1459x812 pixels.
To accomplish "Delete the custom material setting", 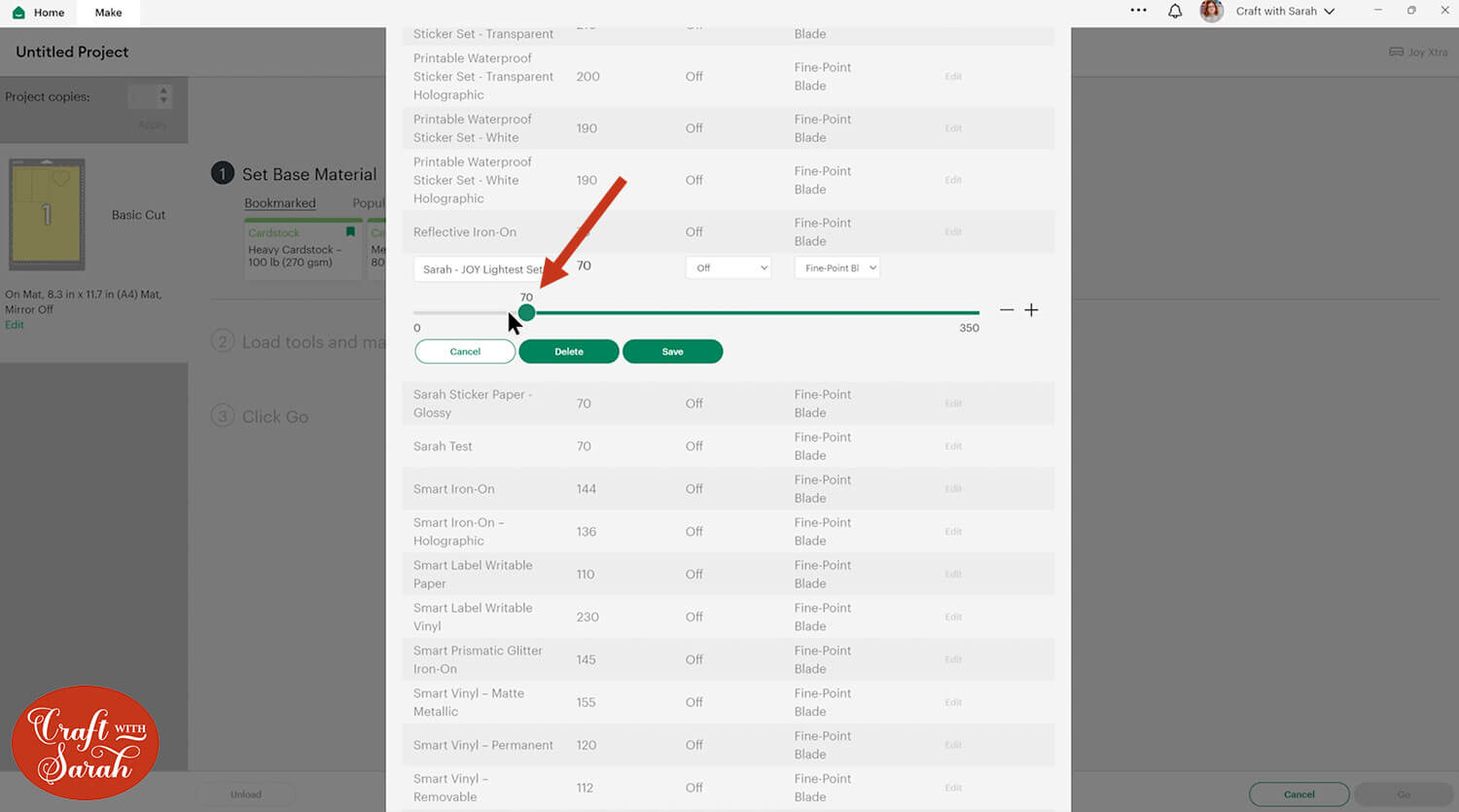I will coord(569,351).
